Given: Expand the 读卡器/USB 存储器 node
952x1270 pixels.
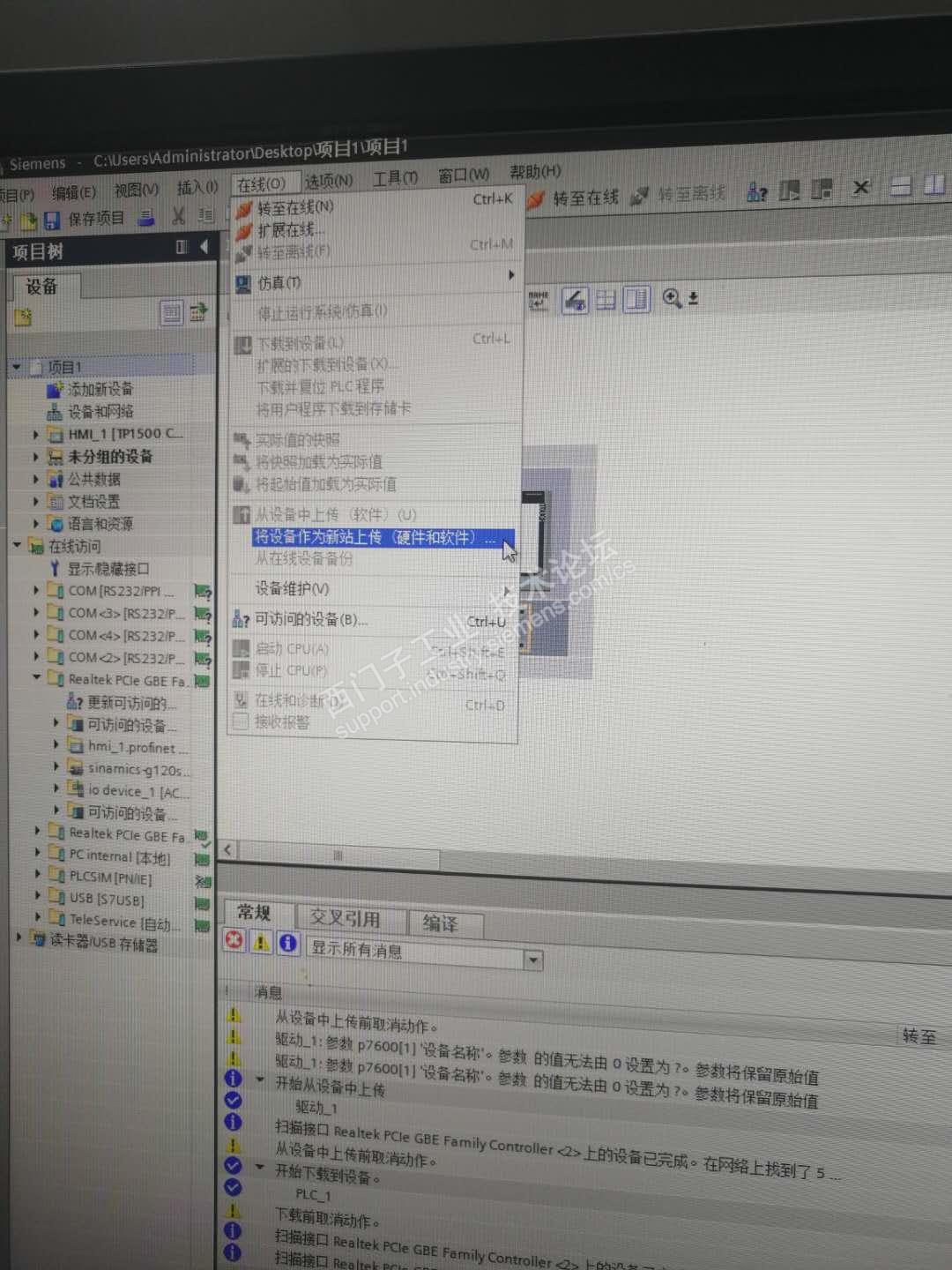Looking at the screenshot, I should [x=19, y=938].
